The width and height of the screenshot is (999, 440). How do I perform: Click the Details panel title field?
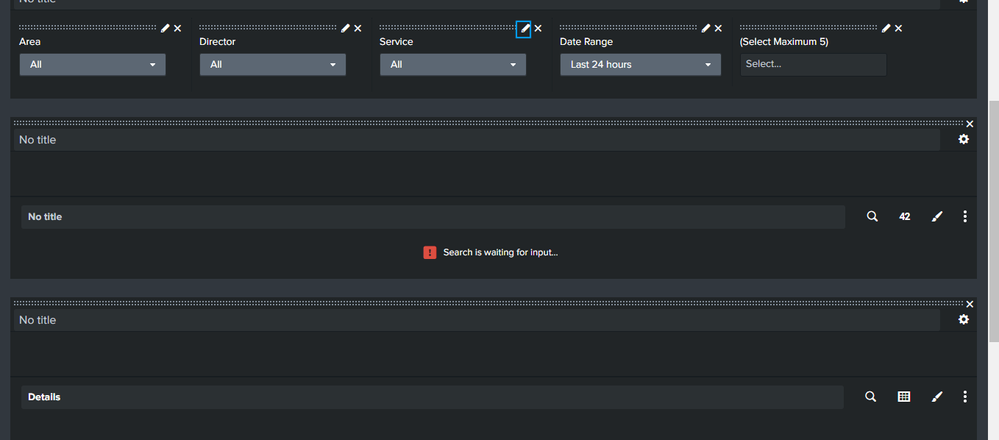[432, 397]
